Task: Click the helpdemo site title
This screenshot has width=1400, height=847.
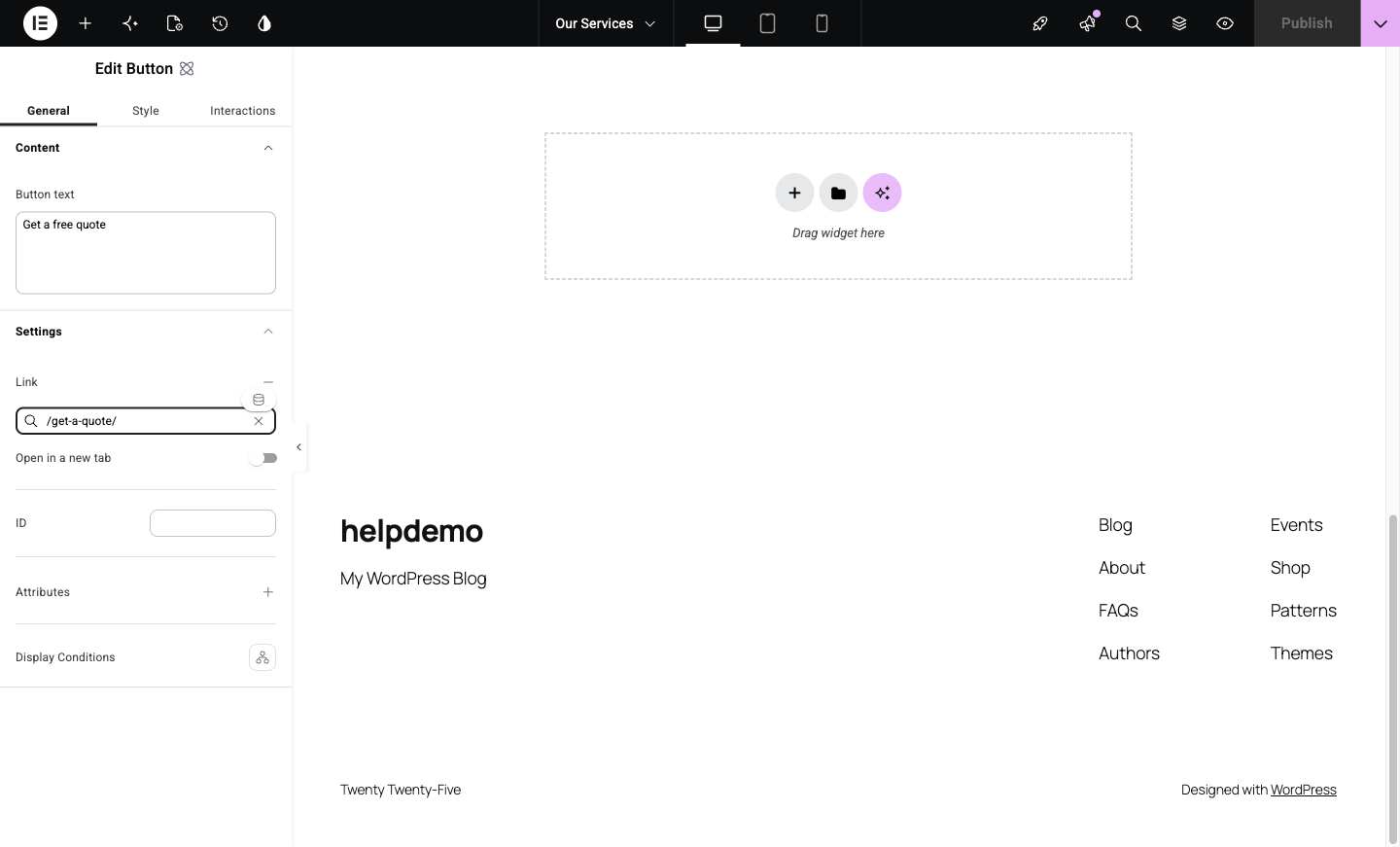Action: [411, 531]
